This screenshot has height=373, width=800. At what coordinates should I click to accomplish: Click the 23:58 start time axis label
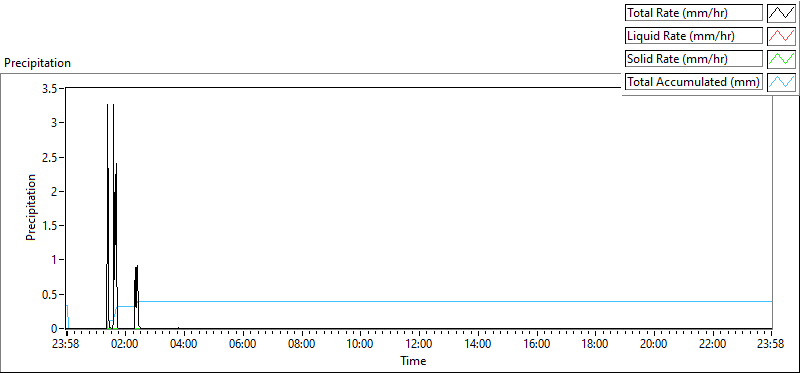(67, 343)
